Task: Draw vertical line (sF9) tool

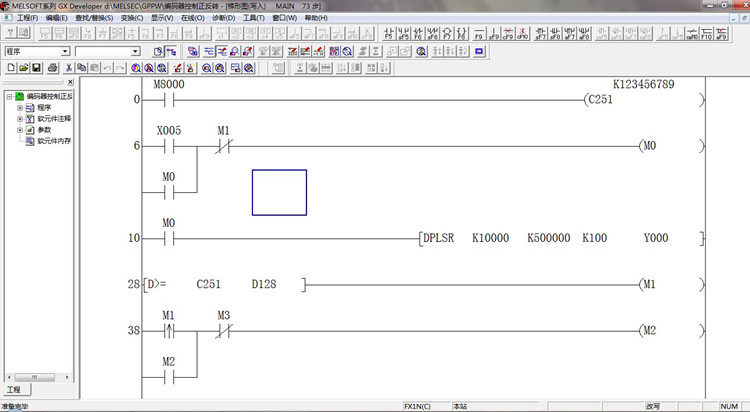Action: coord(493,33)
